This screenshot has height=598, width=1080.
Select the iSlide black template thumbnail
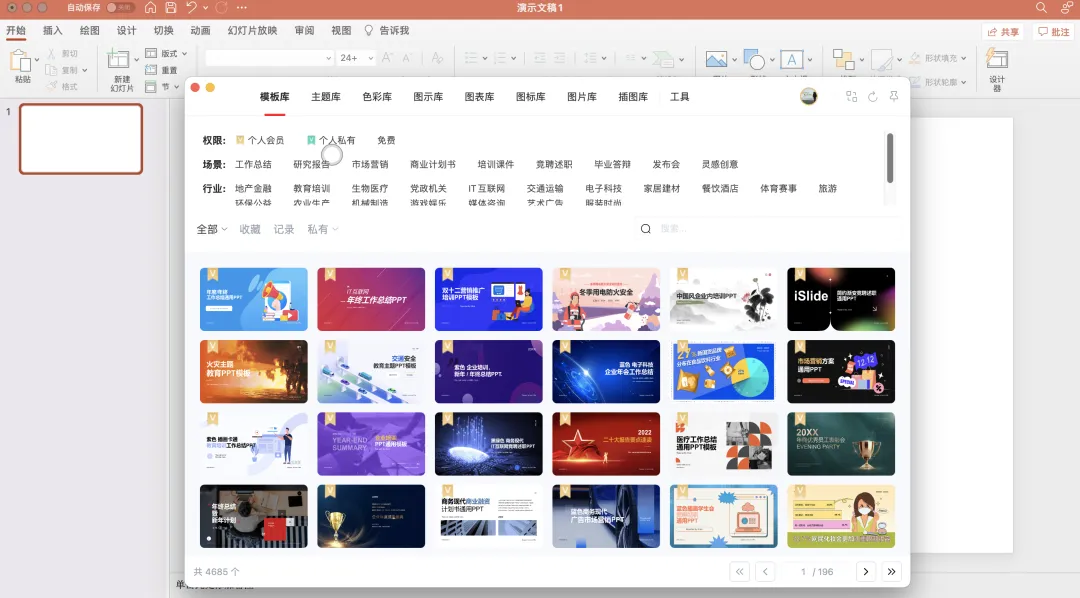(841, 299)
